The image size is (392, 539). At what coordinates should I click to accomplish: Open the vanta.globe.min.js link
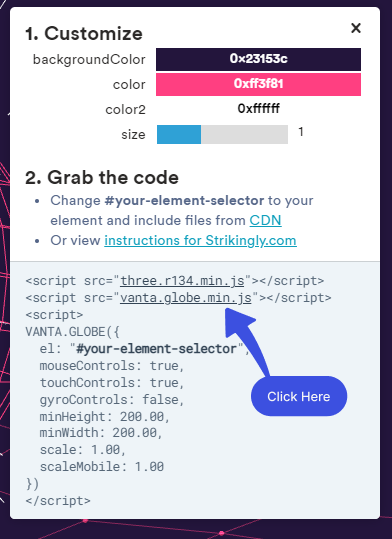click(x=186, y=298)
